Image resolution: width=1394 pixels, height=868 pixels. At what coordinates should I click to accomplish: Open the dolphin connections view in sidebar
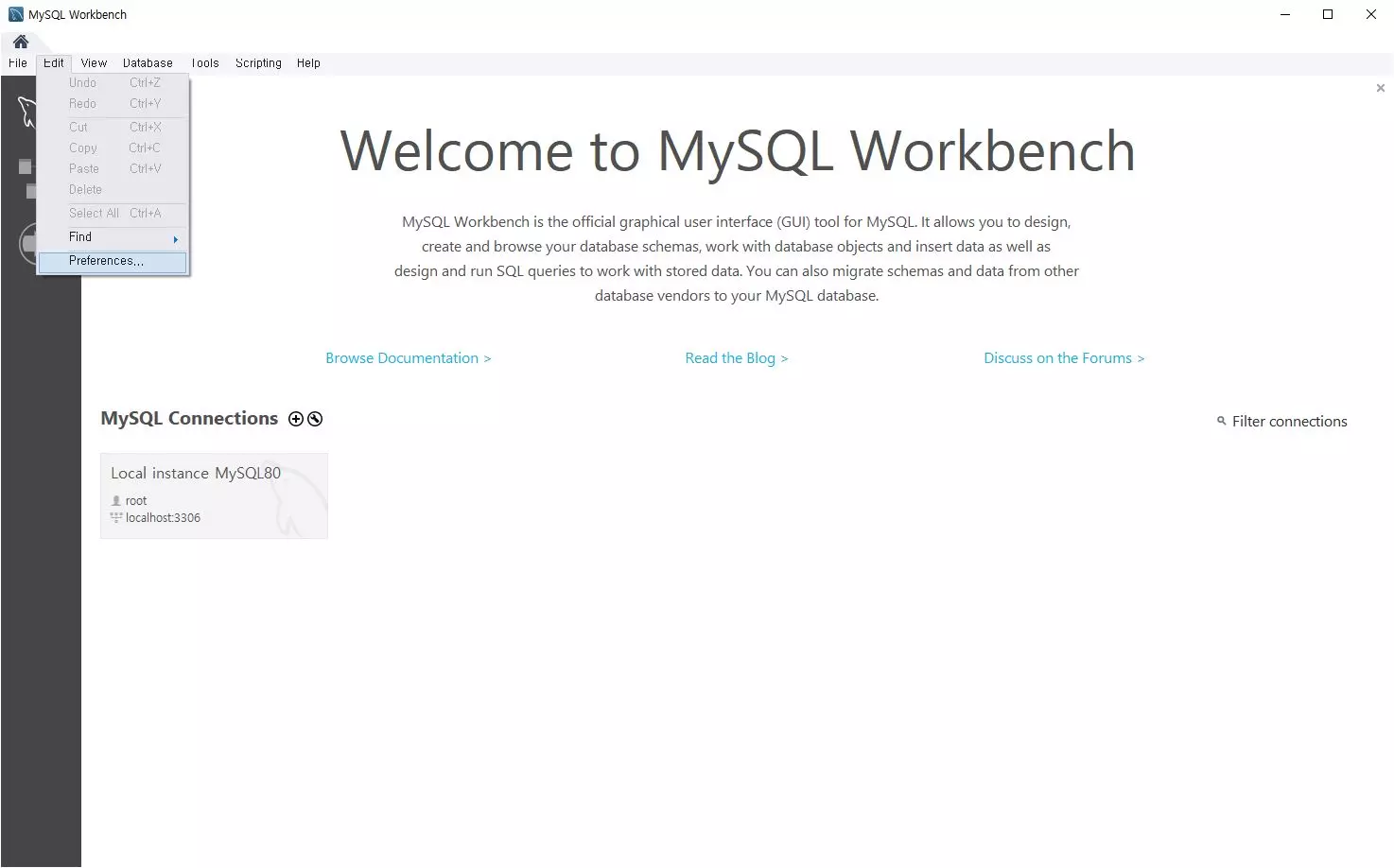click(26, 113)
